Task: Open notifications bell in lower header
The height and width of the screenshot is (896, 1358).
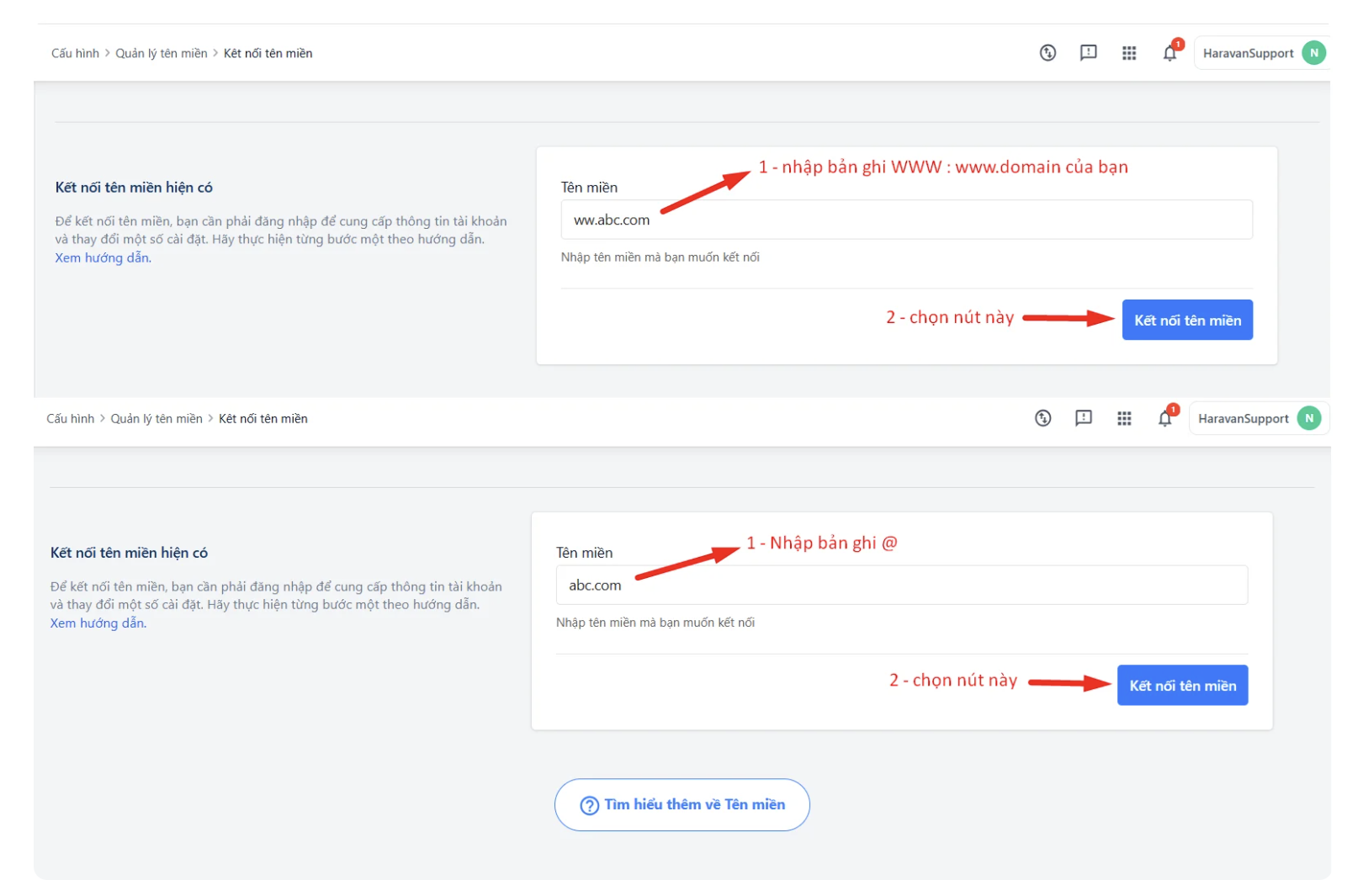Action: pos(1165,417)
